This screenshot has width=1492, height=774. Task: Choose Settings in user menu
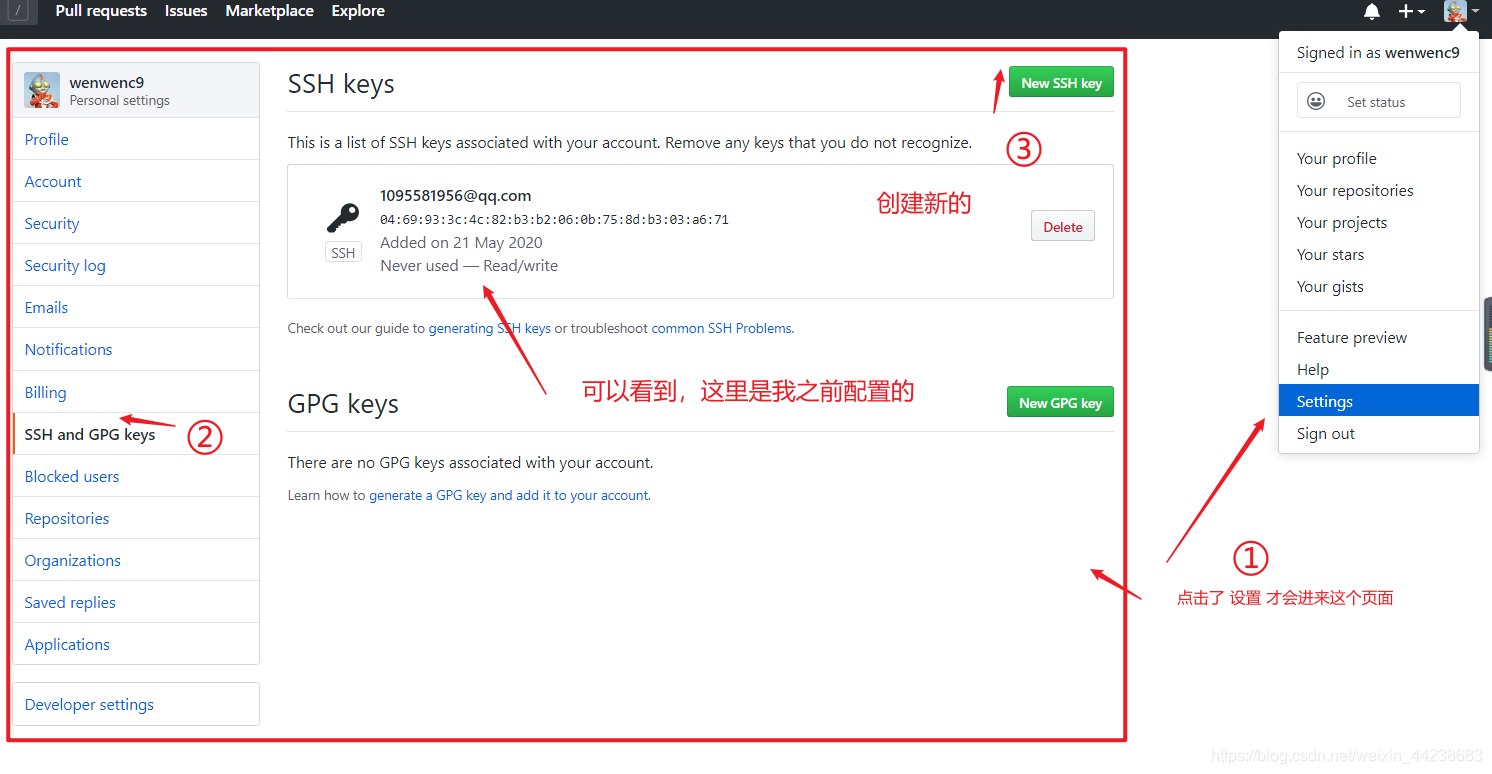1379,401
